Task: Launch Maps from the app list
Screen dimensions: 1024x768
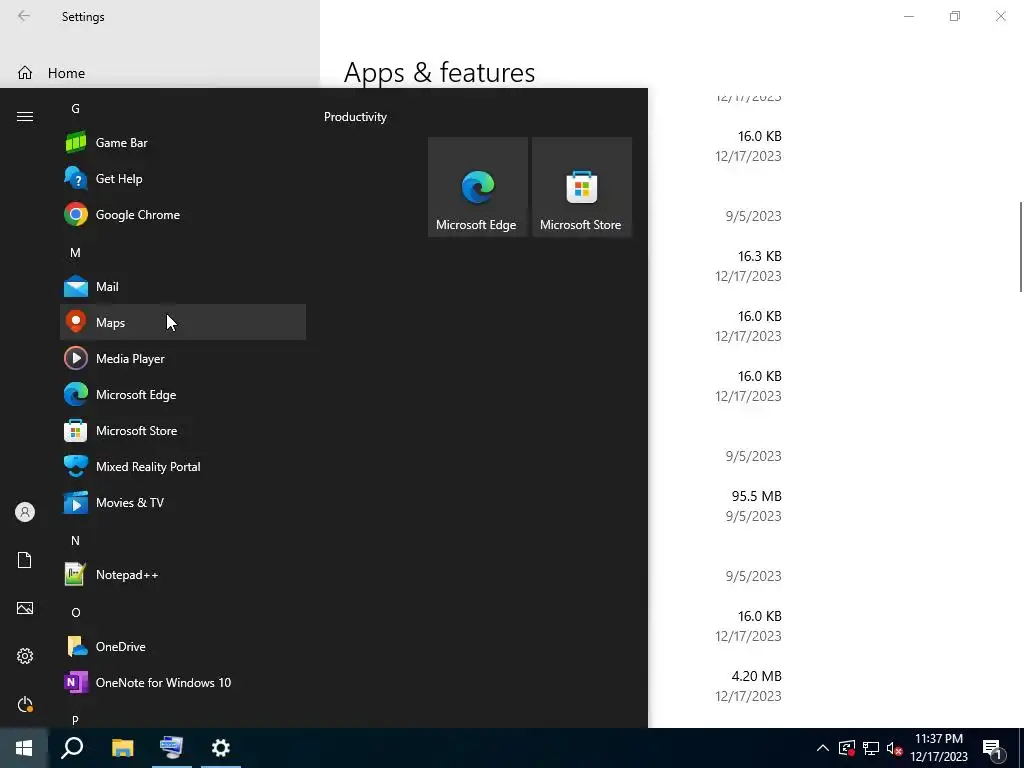Action: tap(183, 322)
